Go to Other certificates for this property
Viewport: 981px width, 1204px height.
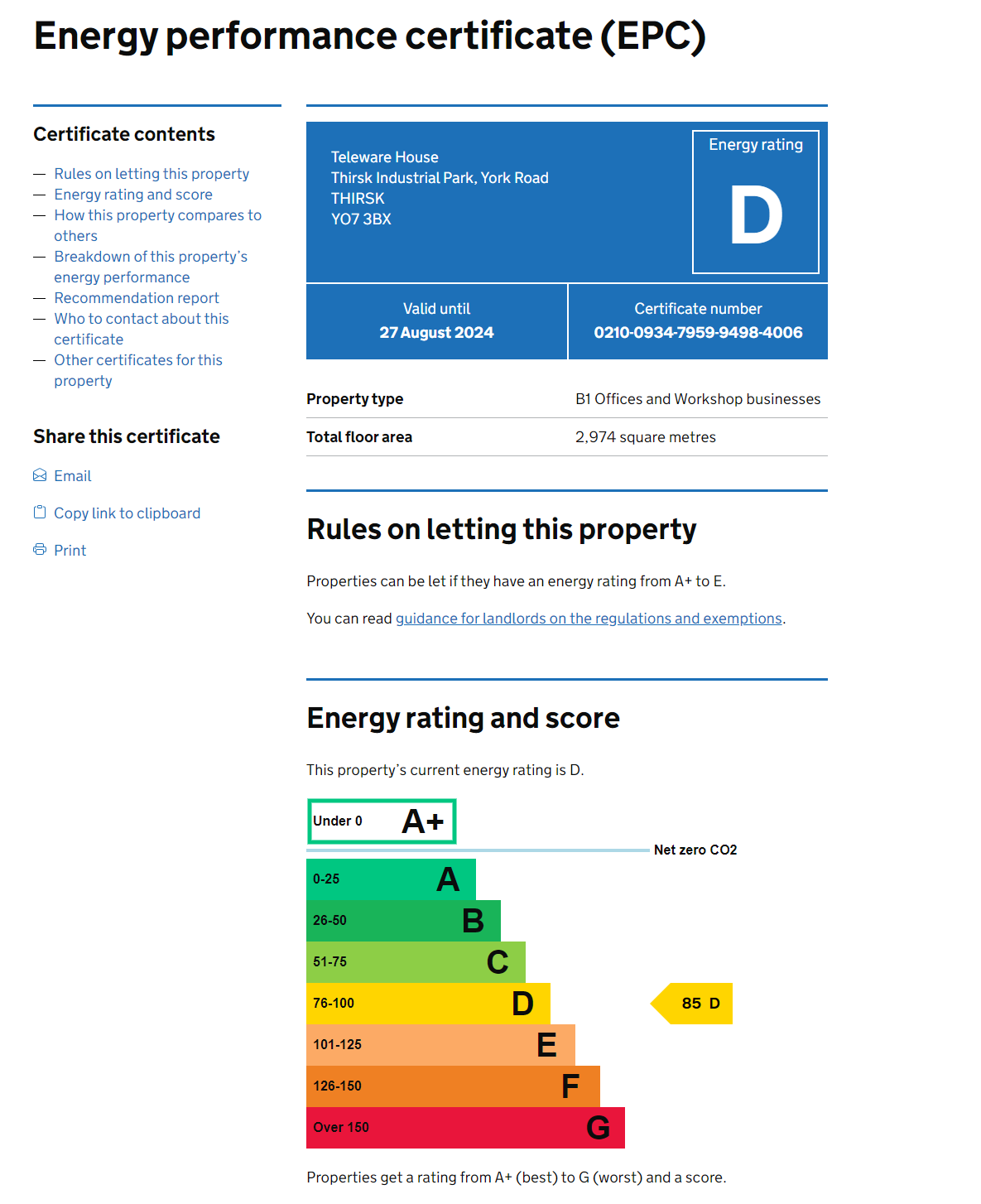tap(138, 361)
